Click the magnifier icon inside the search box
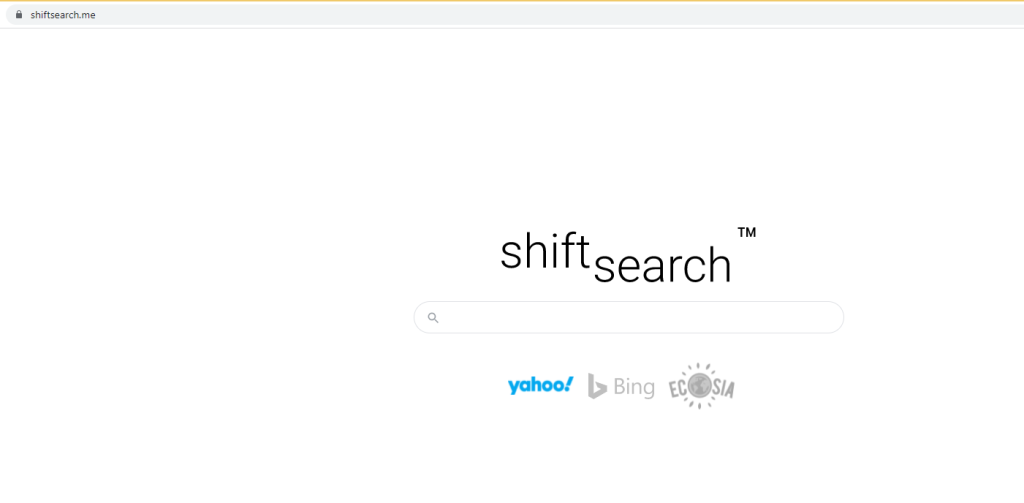The image size is (1024, 503). tap(433, 318)
